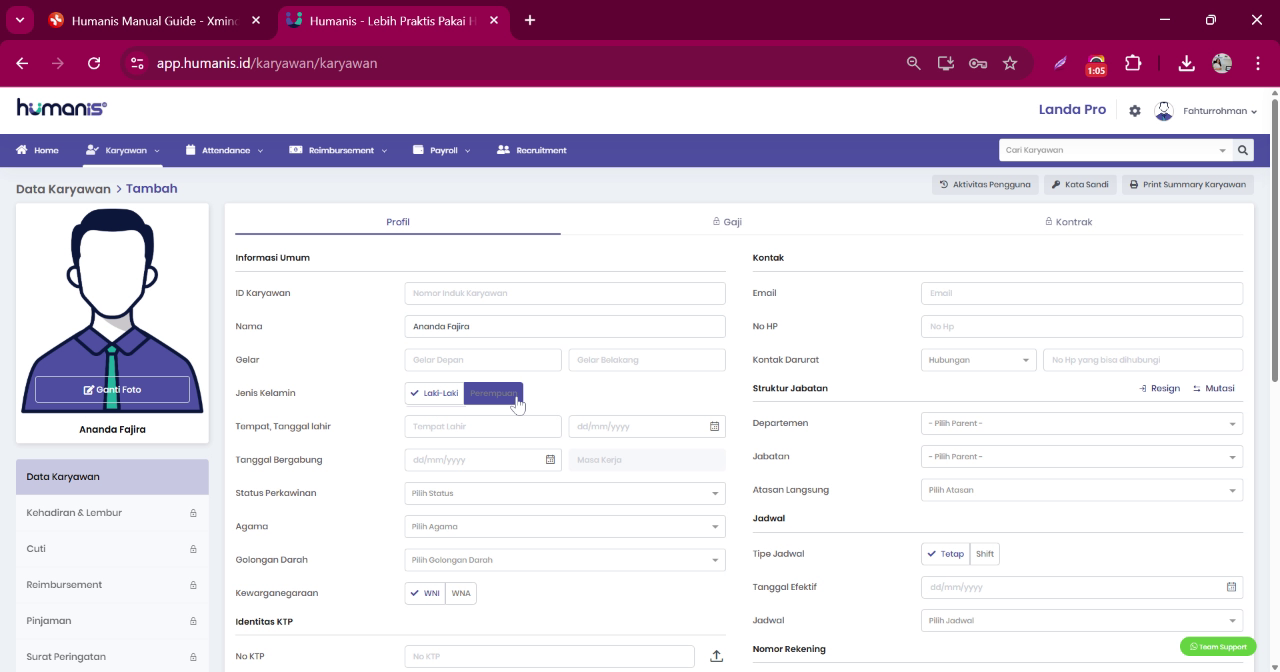Click the Resign link

click(1160, 388)
